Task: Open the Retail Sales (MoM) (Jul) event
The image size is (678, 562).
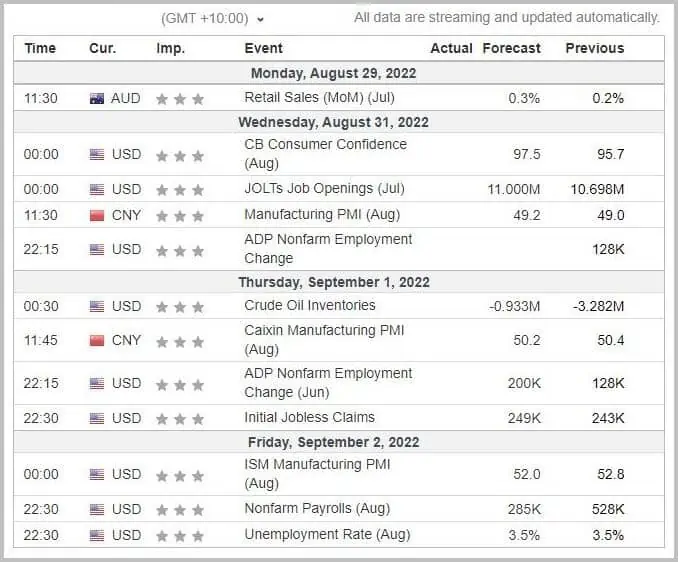Action: click(x=320, y=97)
